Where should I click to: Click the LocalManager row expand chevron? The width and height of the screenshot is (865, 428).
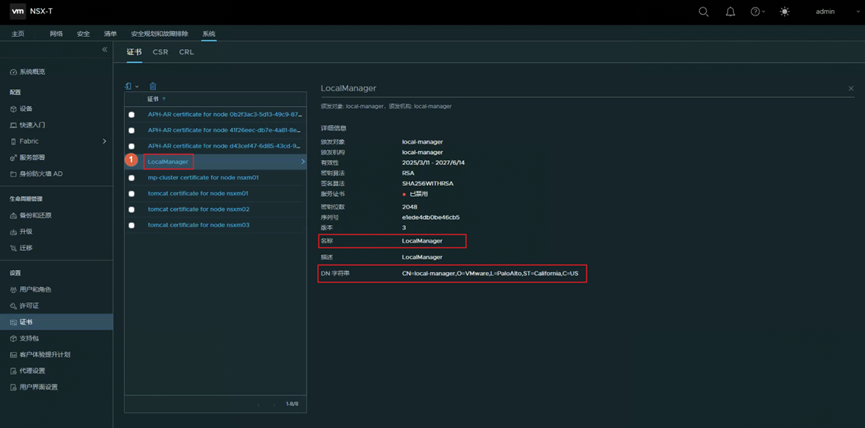(x=303, y=162)
